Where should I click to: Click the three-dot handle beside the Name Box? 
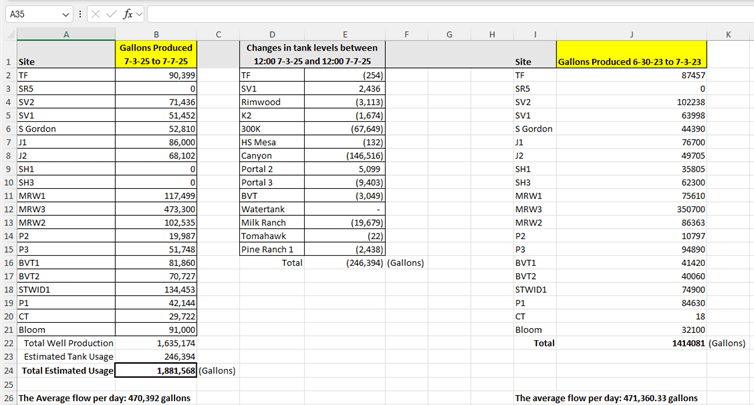[80, 15]
